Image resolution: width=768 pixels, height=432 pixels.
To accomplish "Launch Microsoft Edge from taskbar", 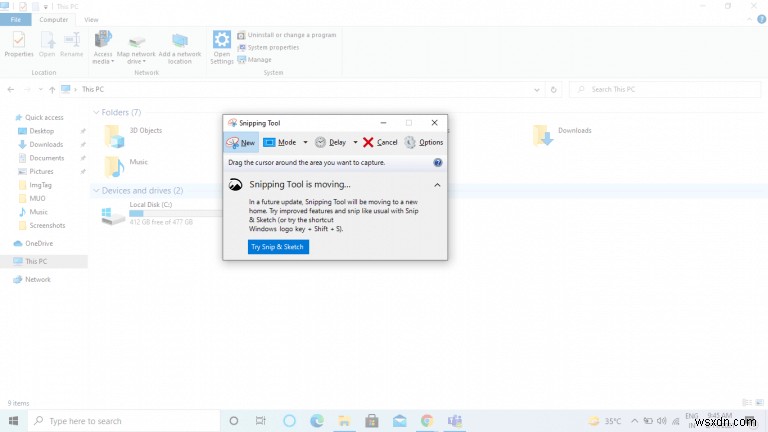I will (317, 421).
